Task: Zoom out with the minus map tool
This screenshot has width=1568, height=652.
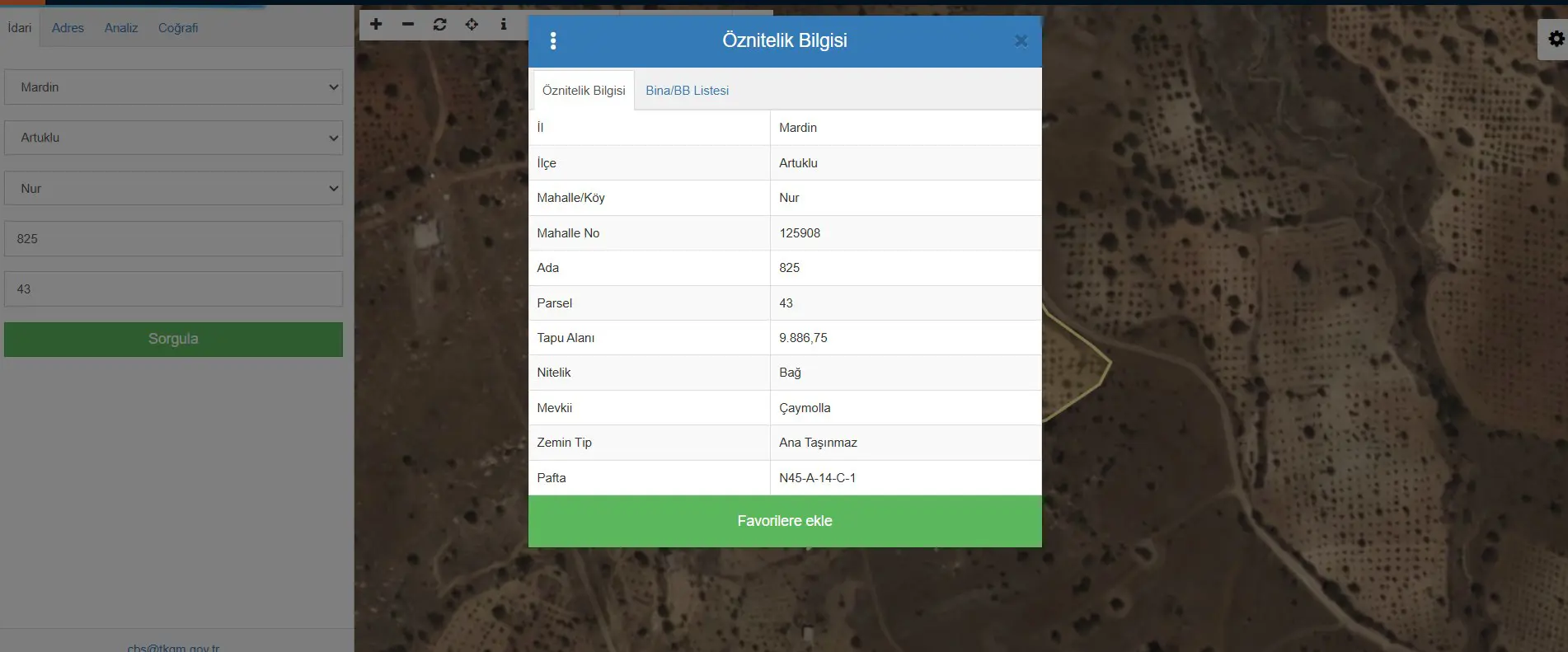Action: (408, 25)
